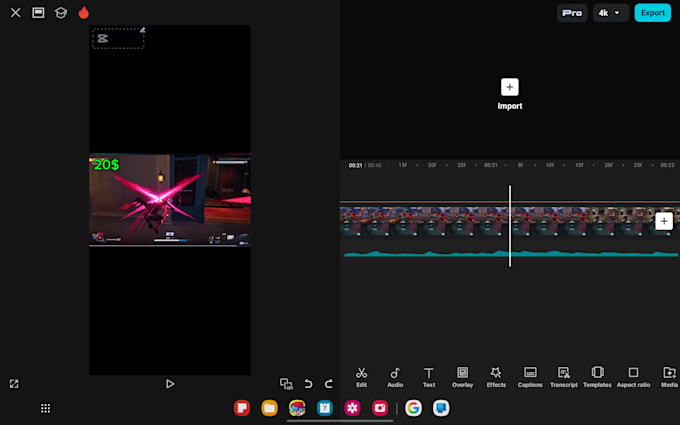The width and height of the screenshot is (680, 425).
Task: Open the red camera app in the taskbar
Action: [x=380, y=408]
